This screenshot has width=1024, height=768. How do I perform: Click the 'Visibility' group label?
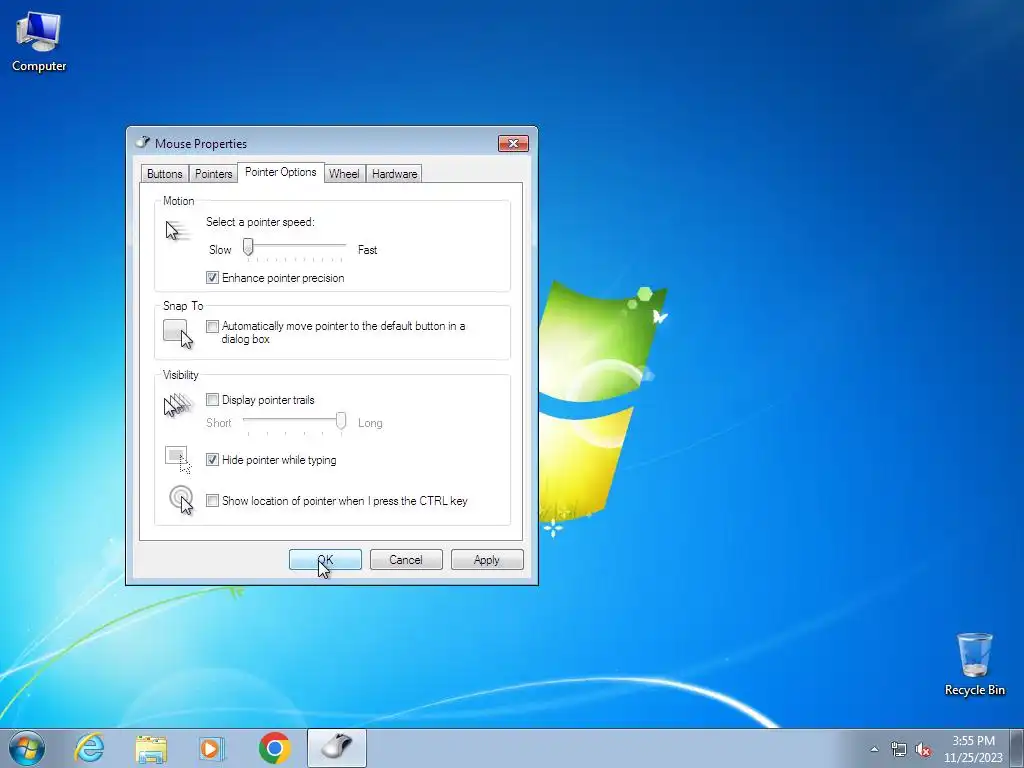tap(181, 375)
